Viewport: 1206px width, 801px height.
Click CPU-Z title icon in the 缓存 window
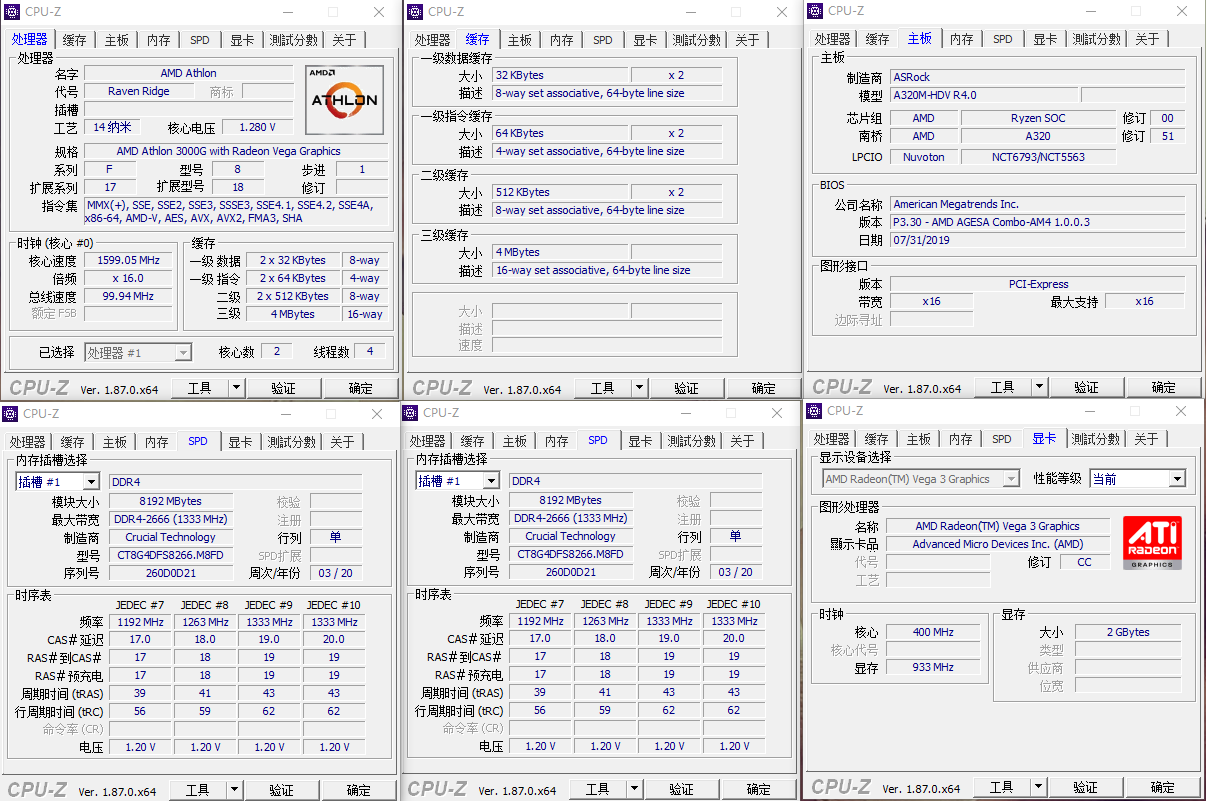tap(415, 12)
